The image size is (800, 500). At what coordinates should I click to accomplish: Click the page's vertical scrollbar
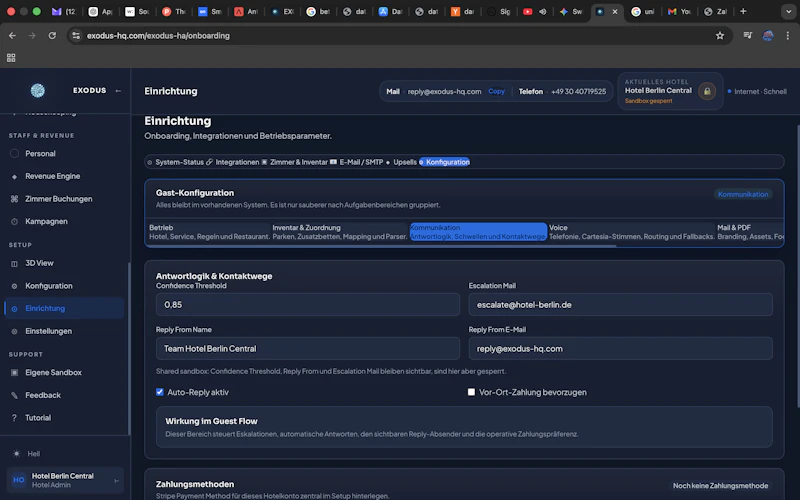click(x=797, y=265)
